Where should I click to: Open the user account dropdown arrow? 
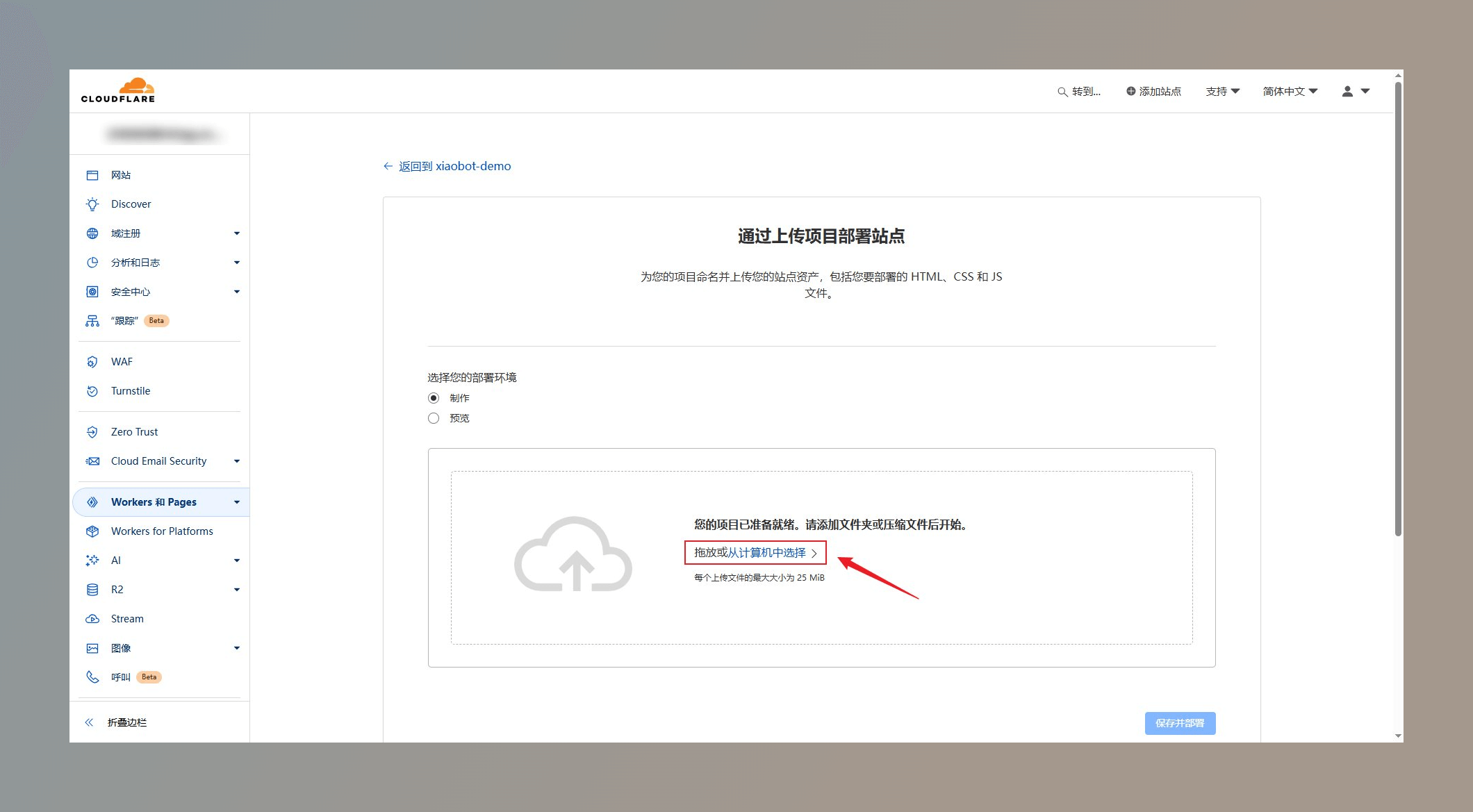coord(1365,91)
